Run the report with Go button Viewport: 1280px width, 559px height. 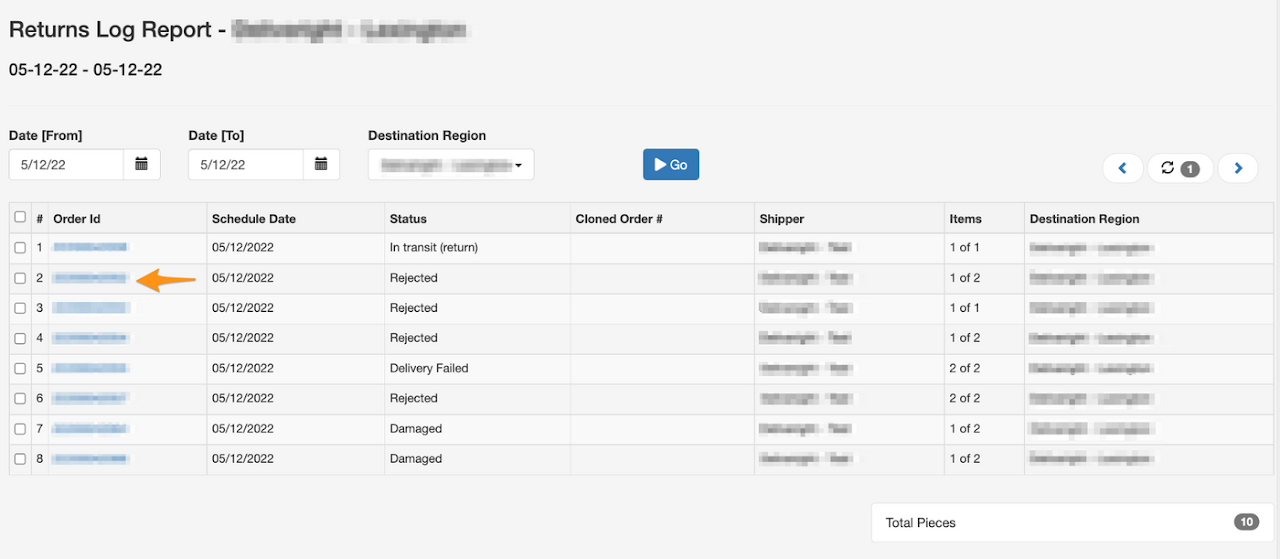click(671, 165)
